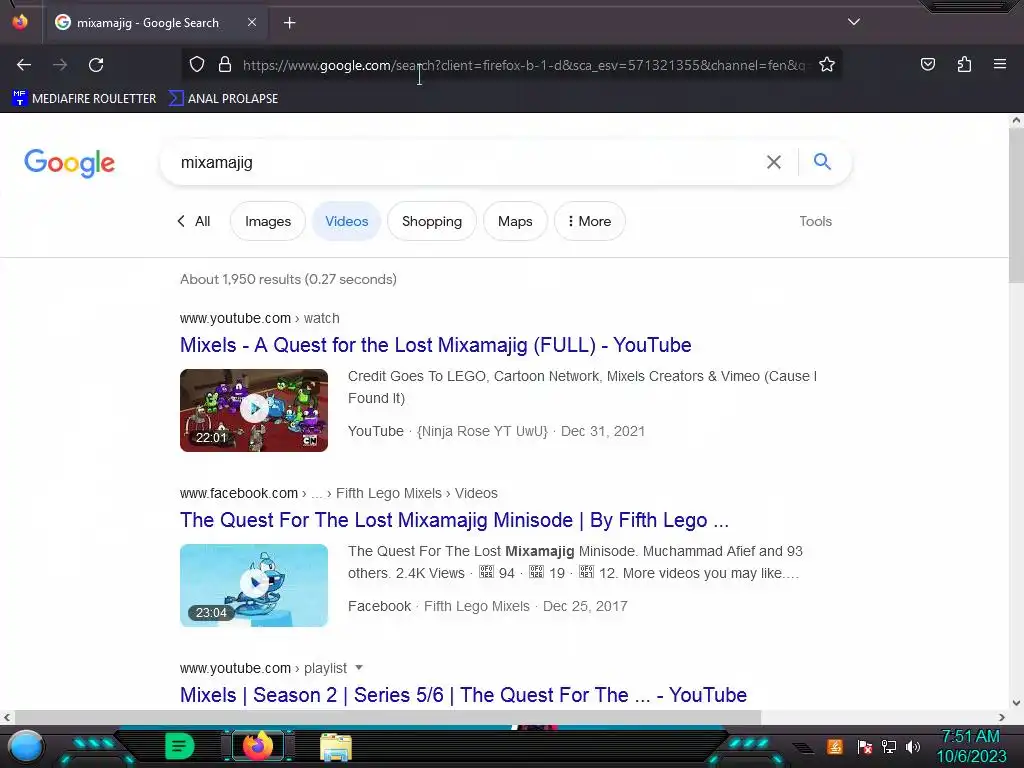Open the search Tools options

[816, 221]
